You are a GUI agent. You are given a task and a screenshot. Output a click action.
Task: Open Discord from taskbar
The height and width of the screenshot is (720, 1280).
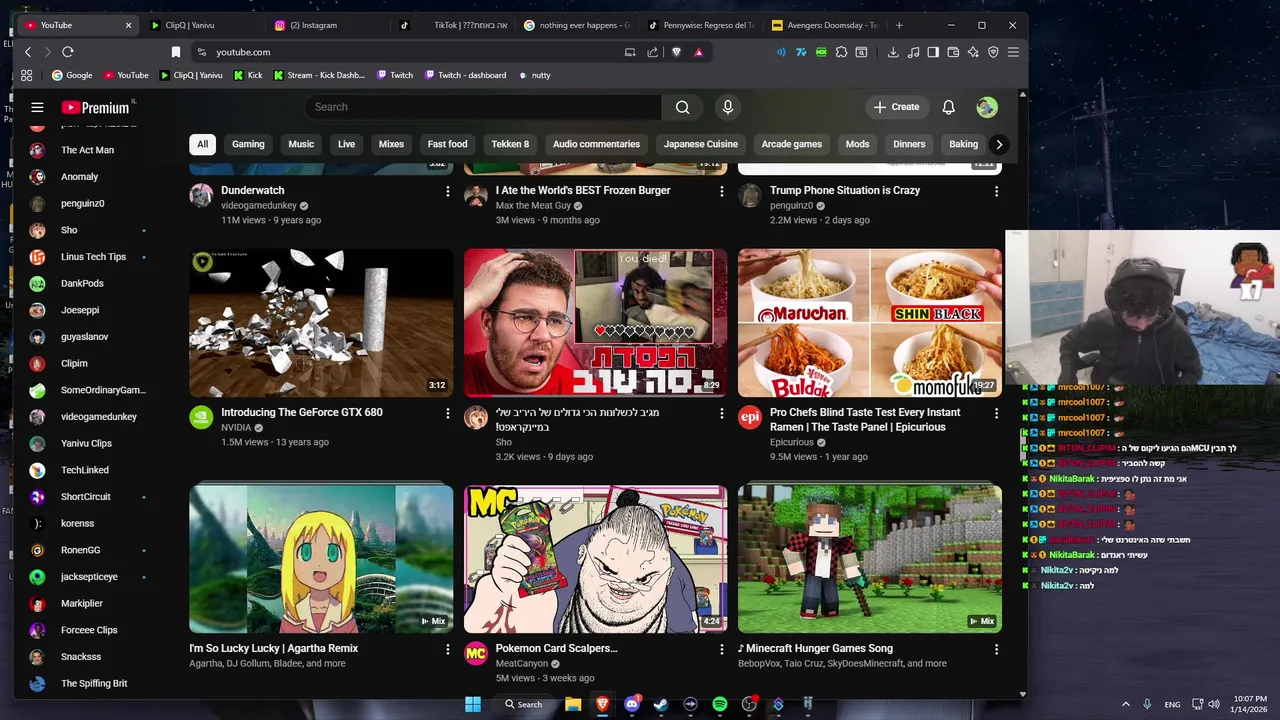point(631,704)
